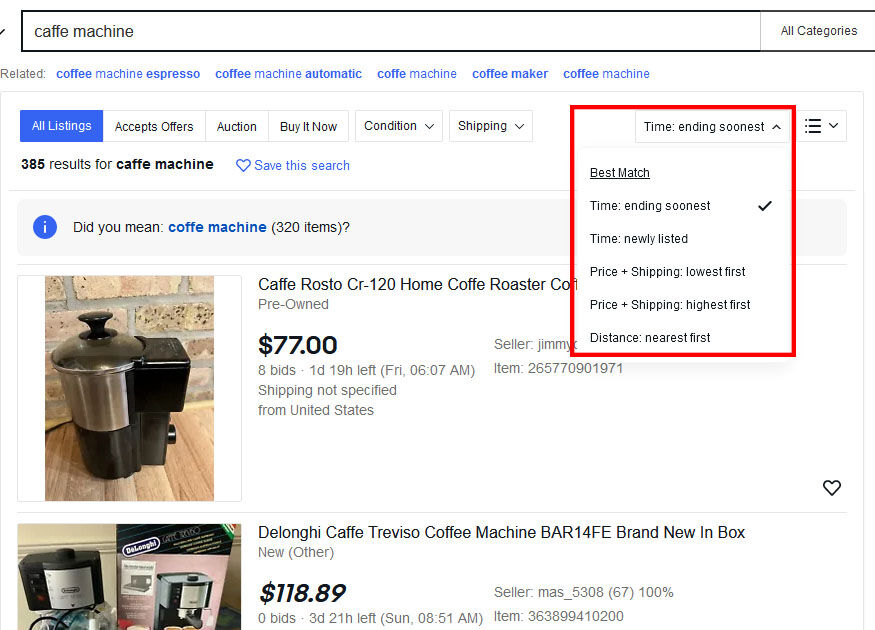Open related search coffee machine automatic

pyautogui.click(x=289, y=74)
